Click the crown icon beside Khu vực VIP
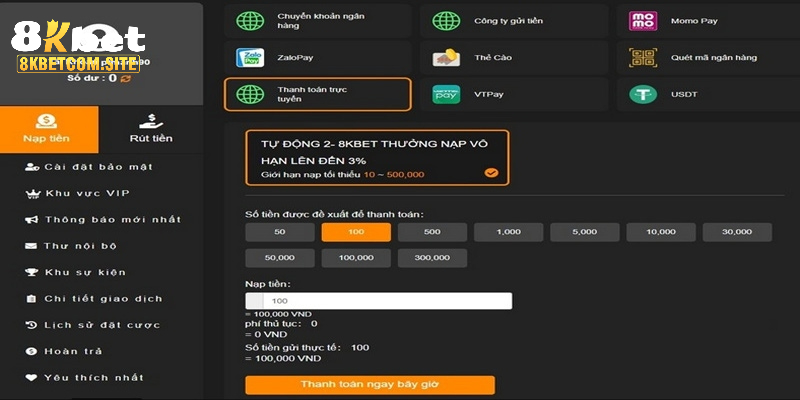Viewport: 800px width, 400px height. [x=33, y=194]
